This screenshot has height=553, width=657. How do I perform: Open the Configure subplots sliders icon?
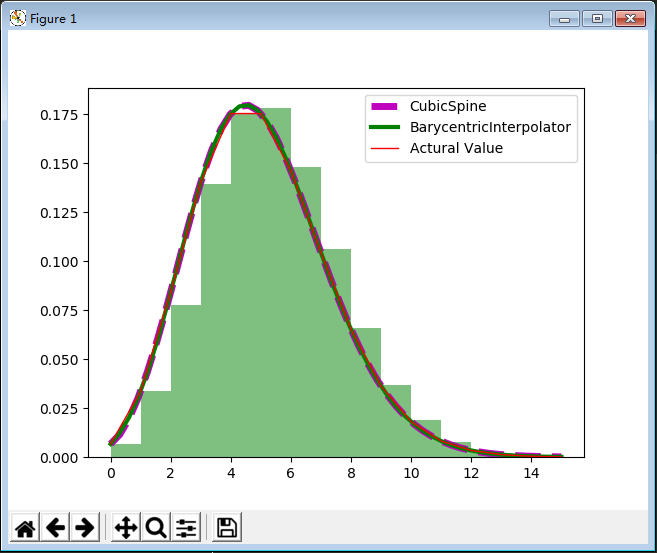click(x=186, y=527)
